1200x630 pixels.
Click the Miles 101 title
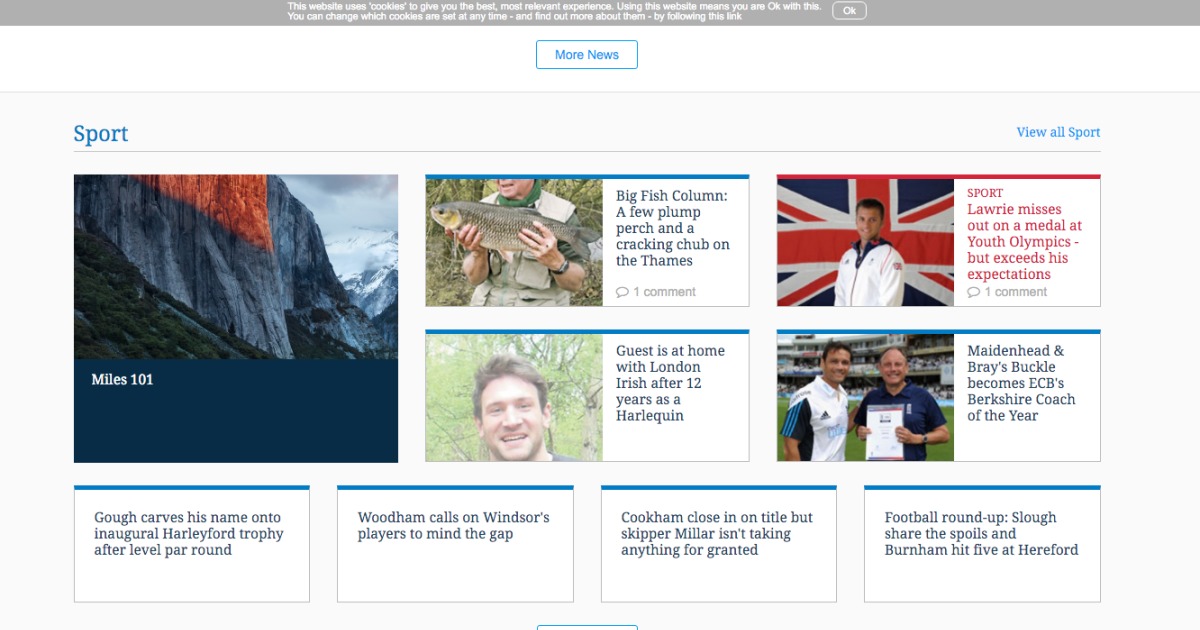tap(122, 380)
